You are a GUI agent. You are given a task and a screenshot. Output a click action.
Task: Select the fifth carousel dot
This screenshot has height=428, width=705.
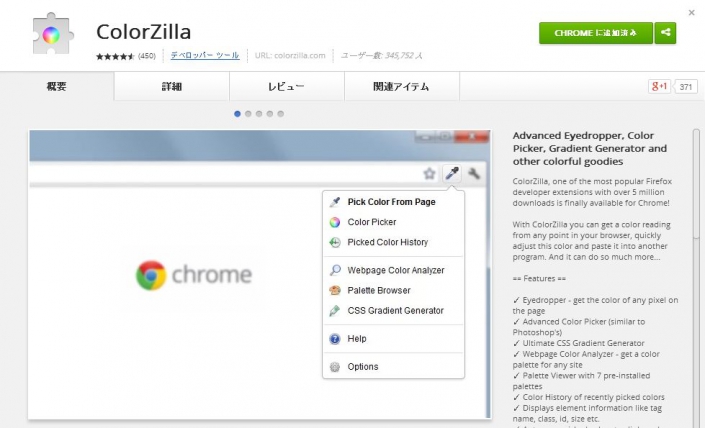(x=281, y=114)
